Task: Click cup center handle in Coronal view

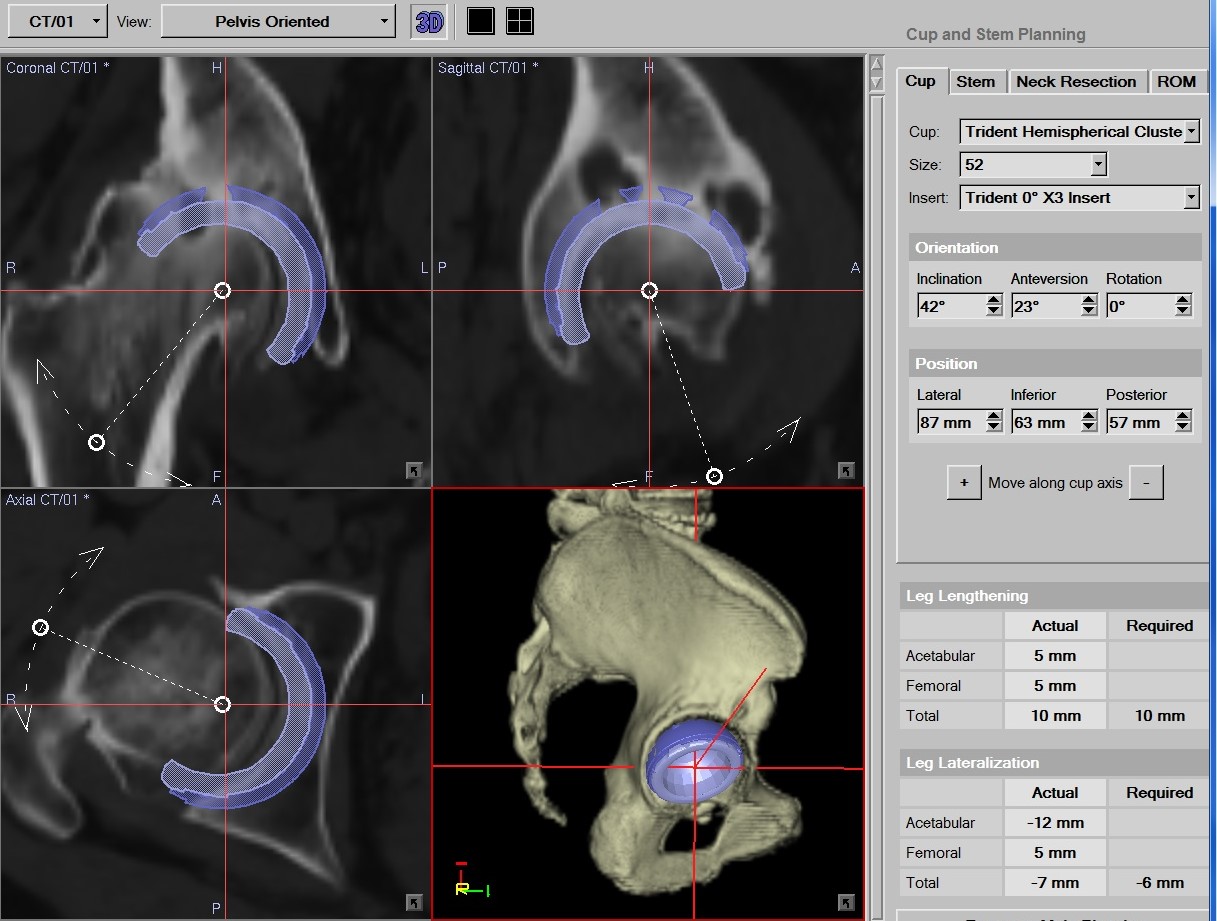Action: 223,291
